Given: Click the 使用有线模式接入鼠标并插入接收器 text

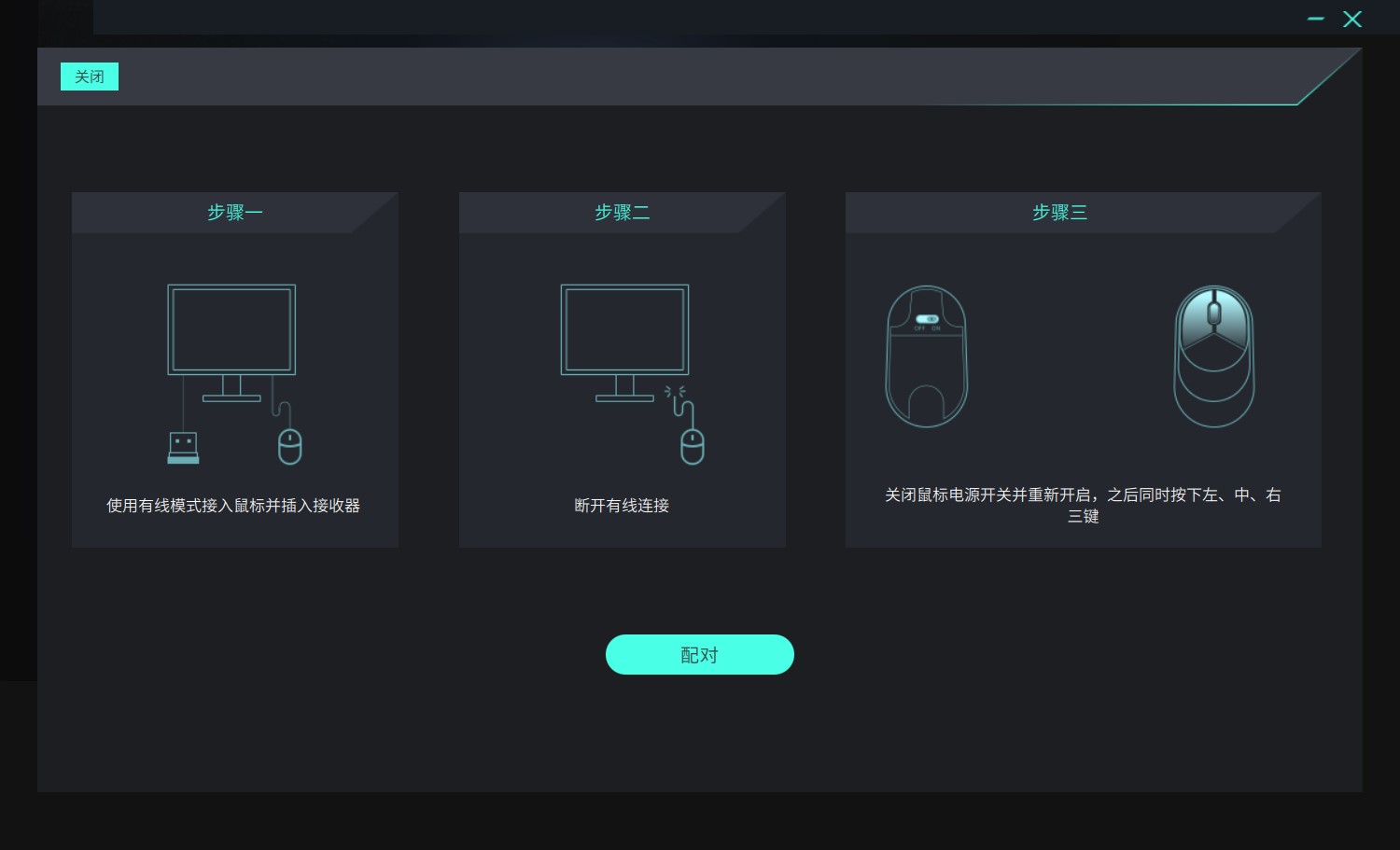Looking at the screenshot, I should (234, 506).
